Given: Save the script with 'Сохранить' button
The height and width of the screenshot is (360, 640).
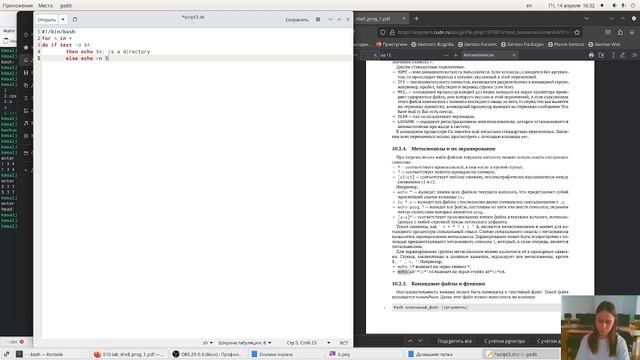Looking at the screenshot, I should (297, 20).
